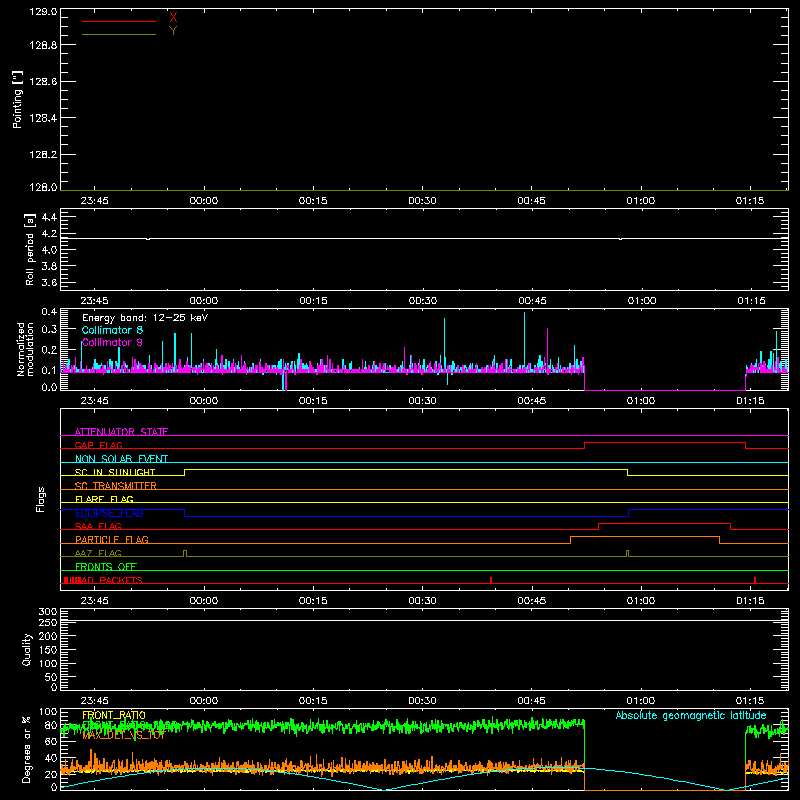Click the GAP_FLAG rising step near 00:52

pos(585,445)
